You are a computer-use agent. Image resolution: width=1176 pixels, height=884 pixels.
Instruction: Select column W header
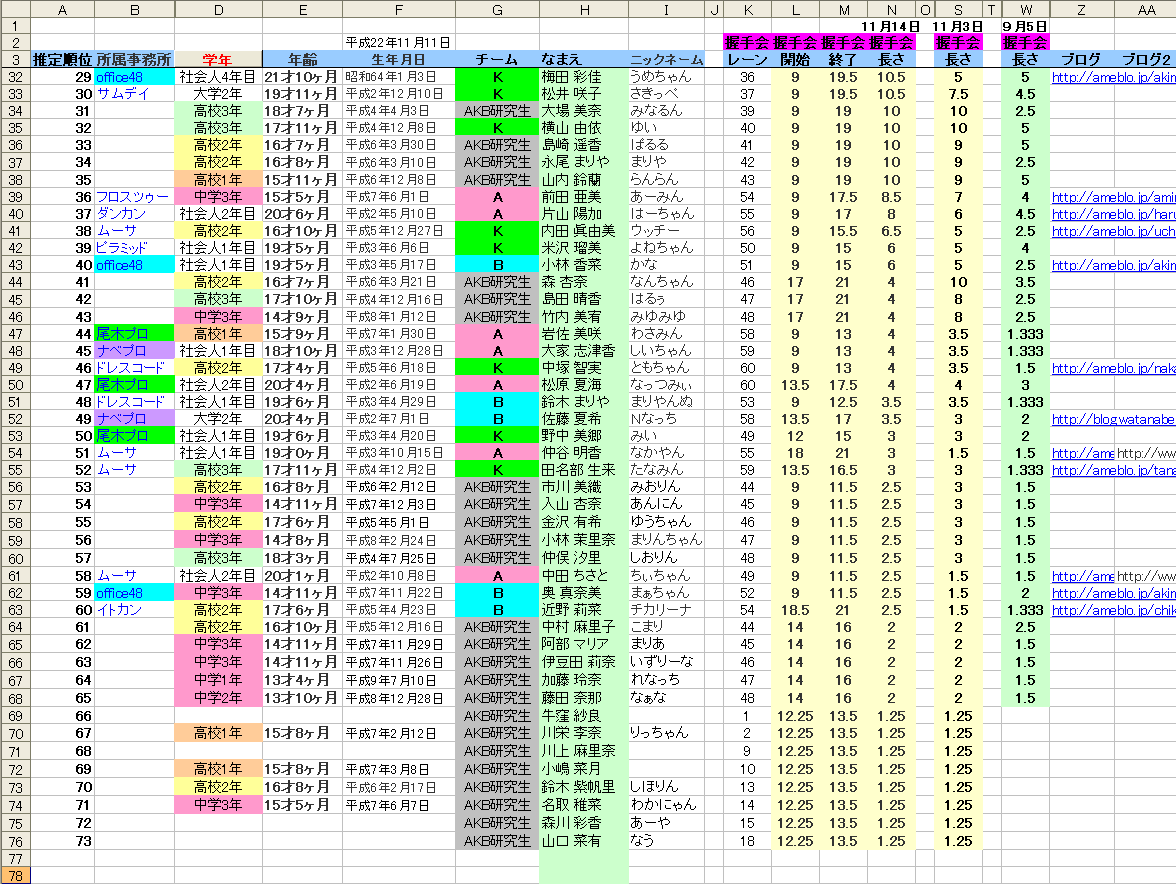pos(1025,9)
